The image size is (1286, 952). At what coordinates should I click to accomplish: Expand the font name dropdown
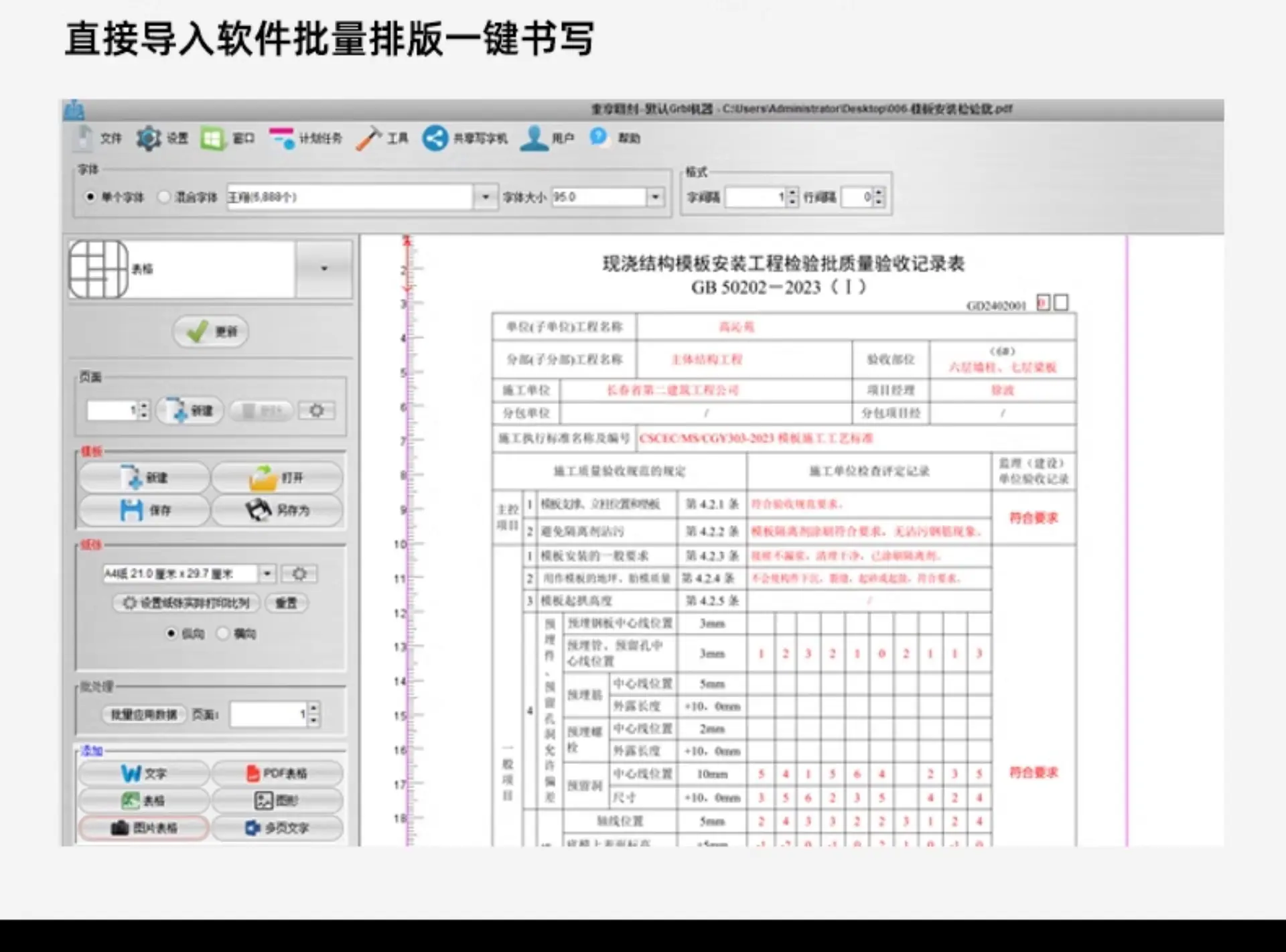[486, 197]
